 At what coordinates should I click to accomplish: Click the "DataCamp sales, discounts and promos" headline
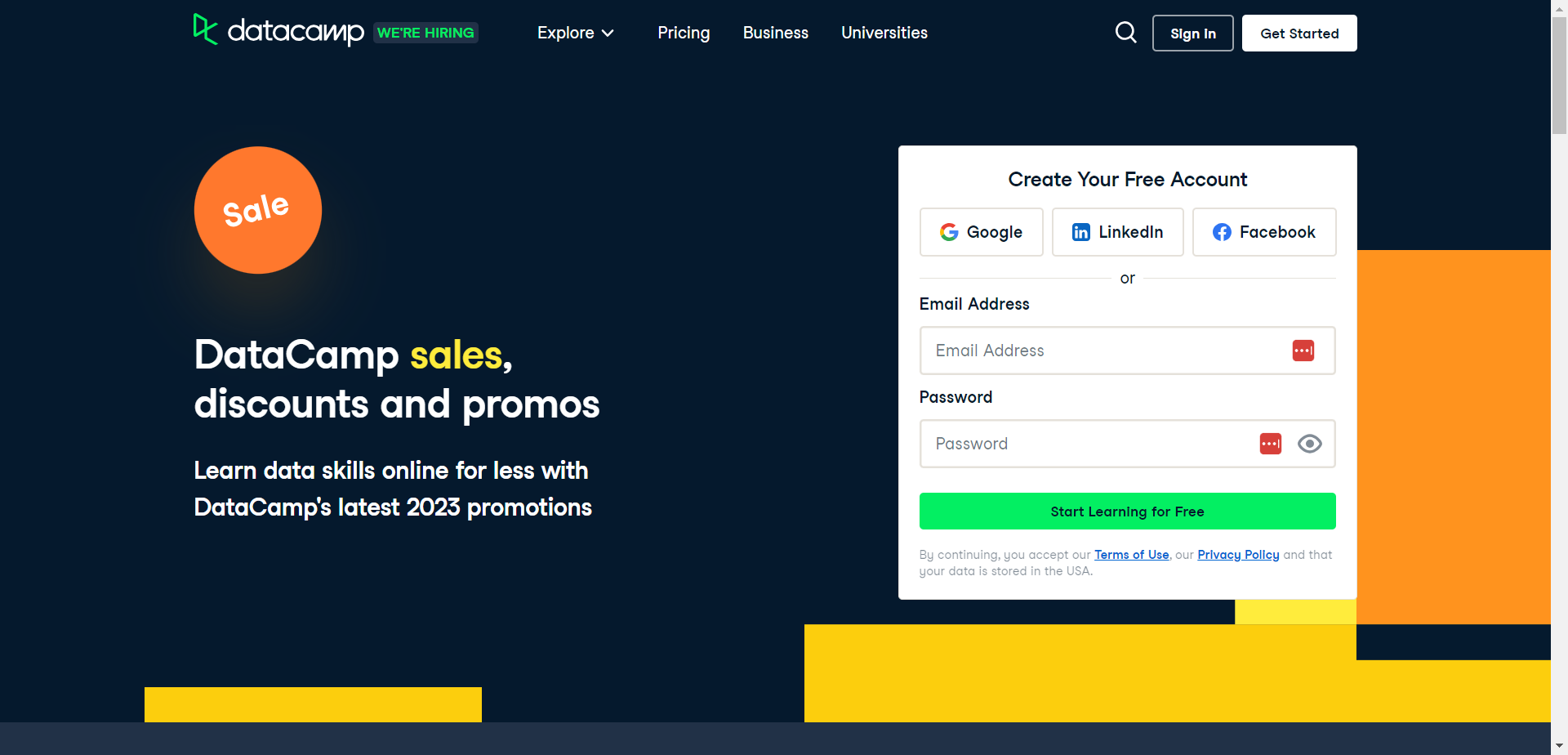coord(397,379)
